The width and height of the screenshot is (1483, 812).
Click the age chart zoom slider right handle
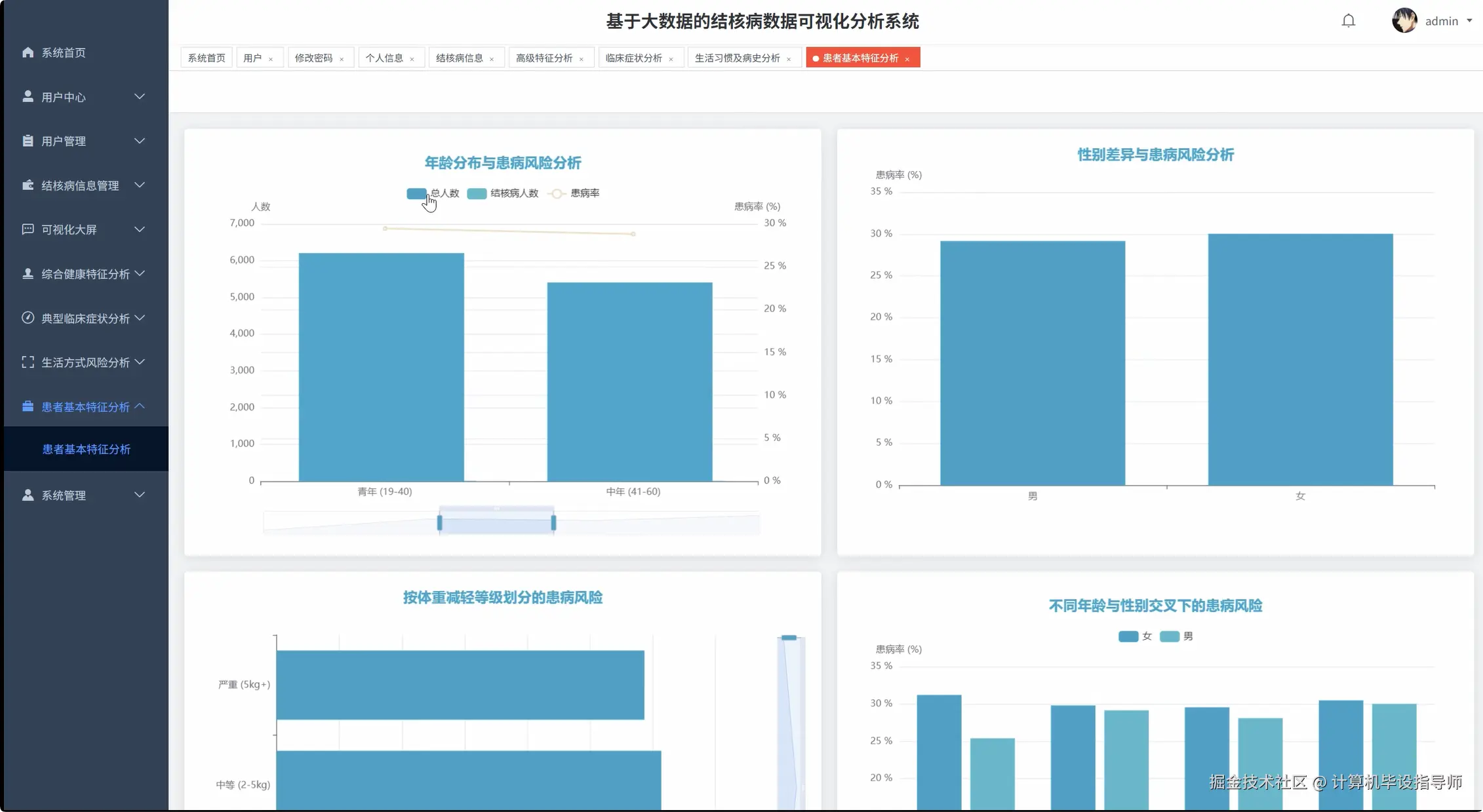tap(553, 522)
